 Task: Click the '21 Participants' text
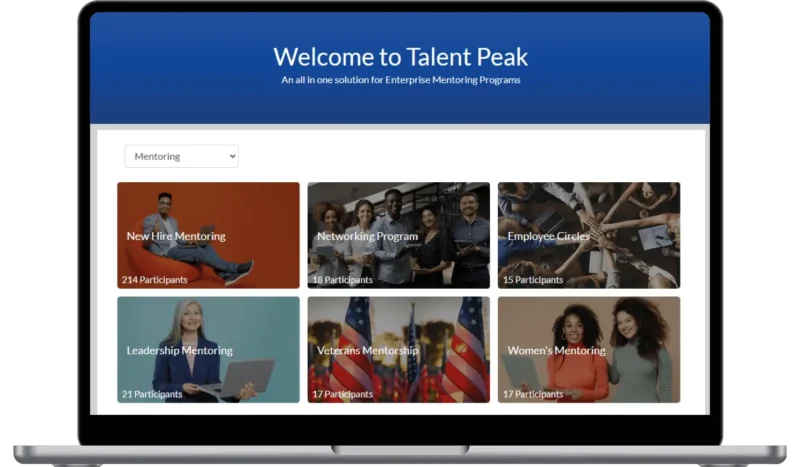152,394
